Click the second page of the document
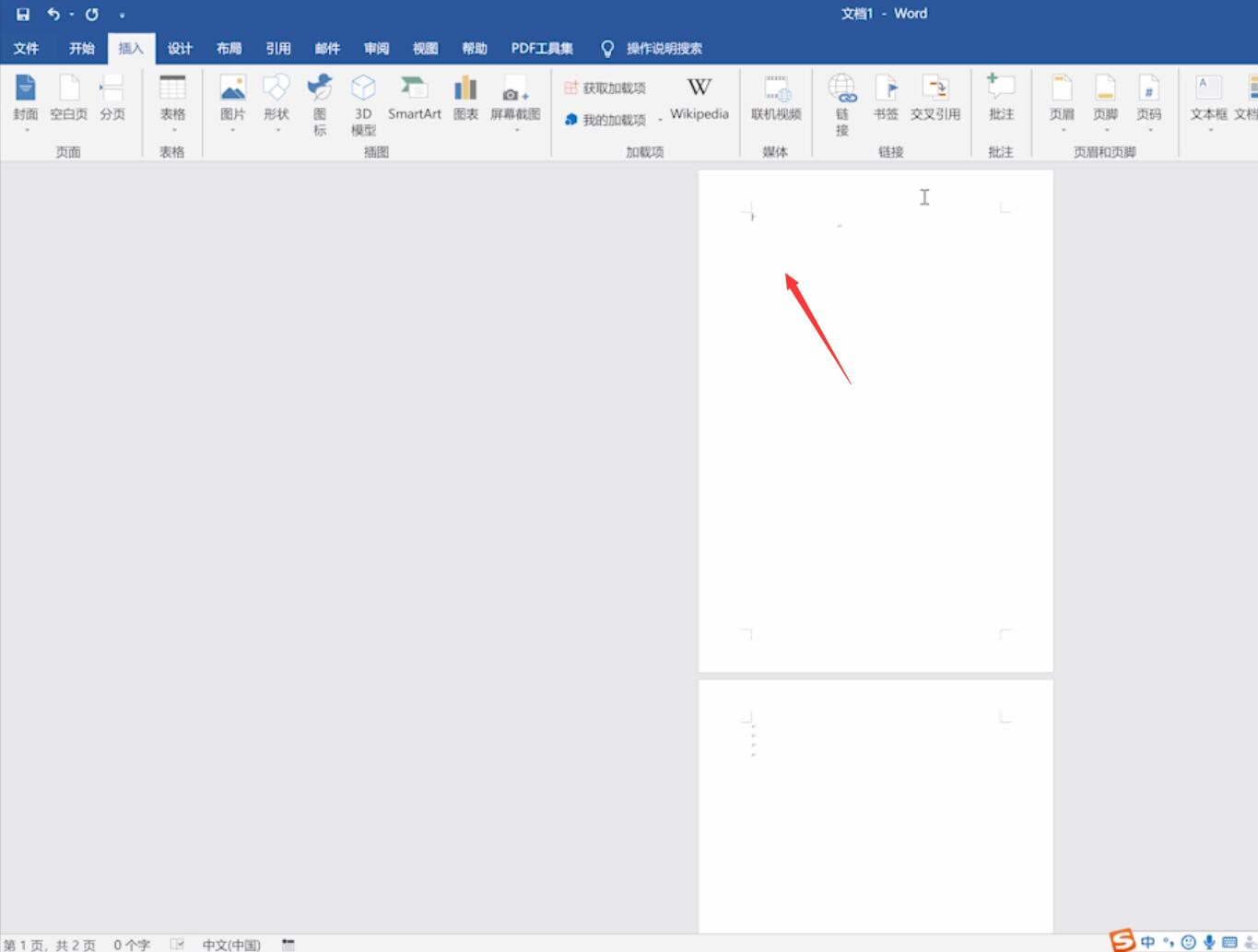 (876, 807)
